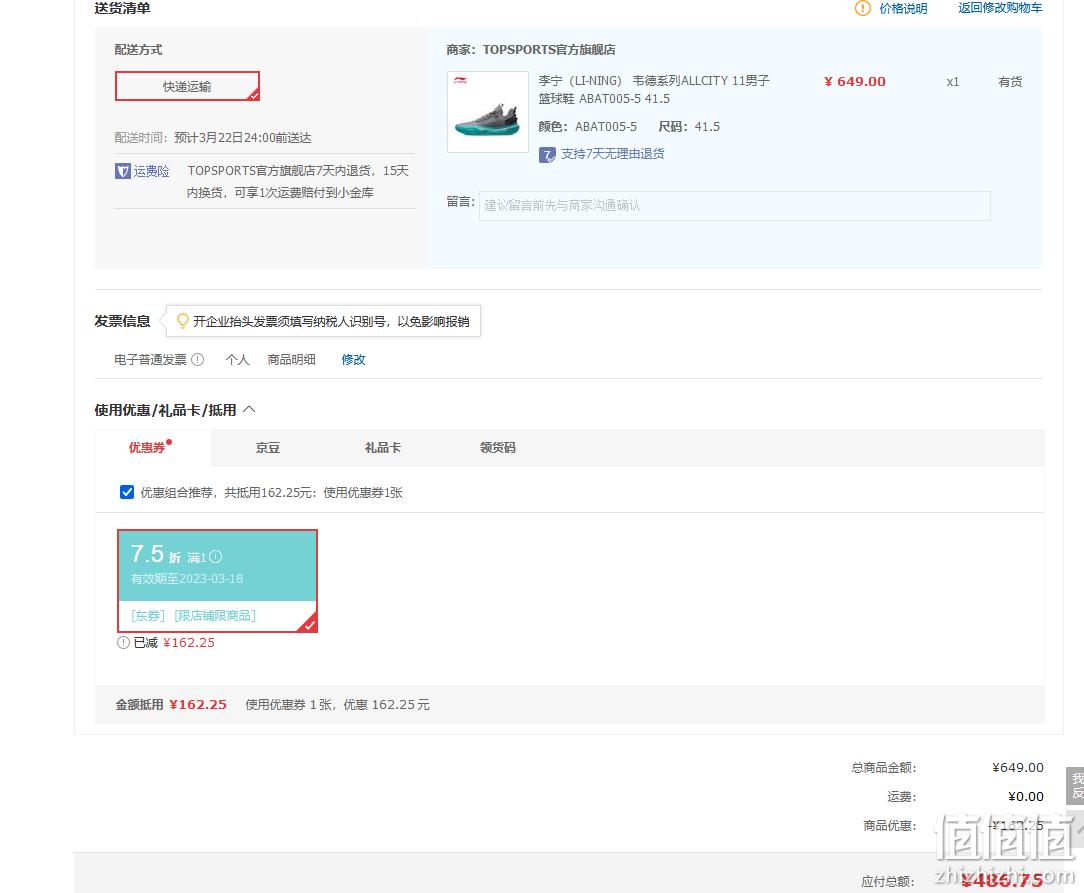This screenshot has width=1084, height=893.
Task: Click the ¥ 649.00 item price
Action: pyautogui.click(x=854, y=82)
